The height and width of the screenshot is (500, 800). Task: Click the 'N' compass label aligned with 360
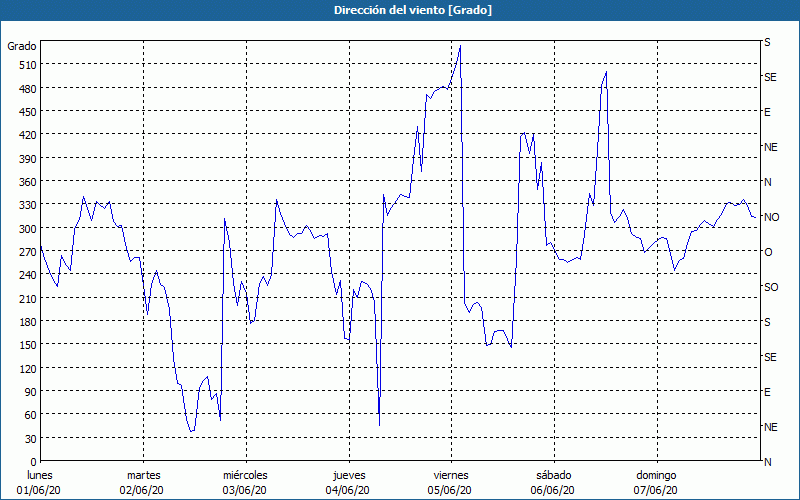(x=767, y=182)
